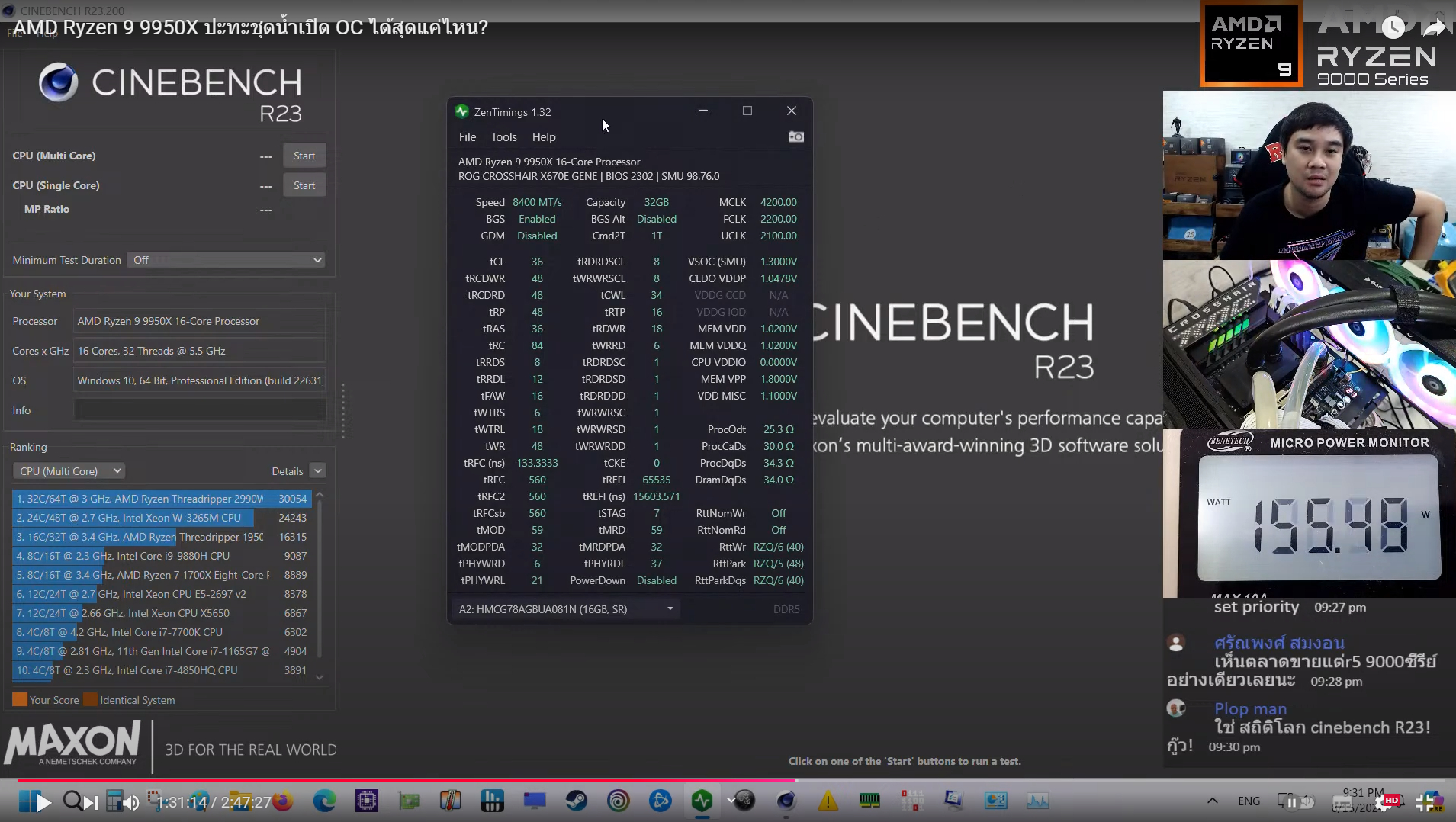This screenshot has height=822, width=1456.
Task: Switch to Cinebench on the taskbar
Action: (786, 801)
